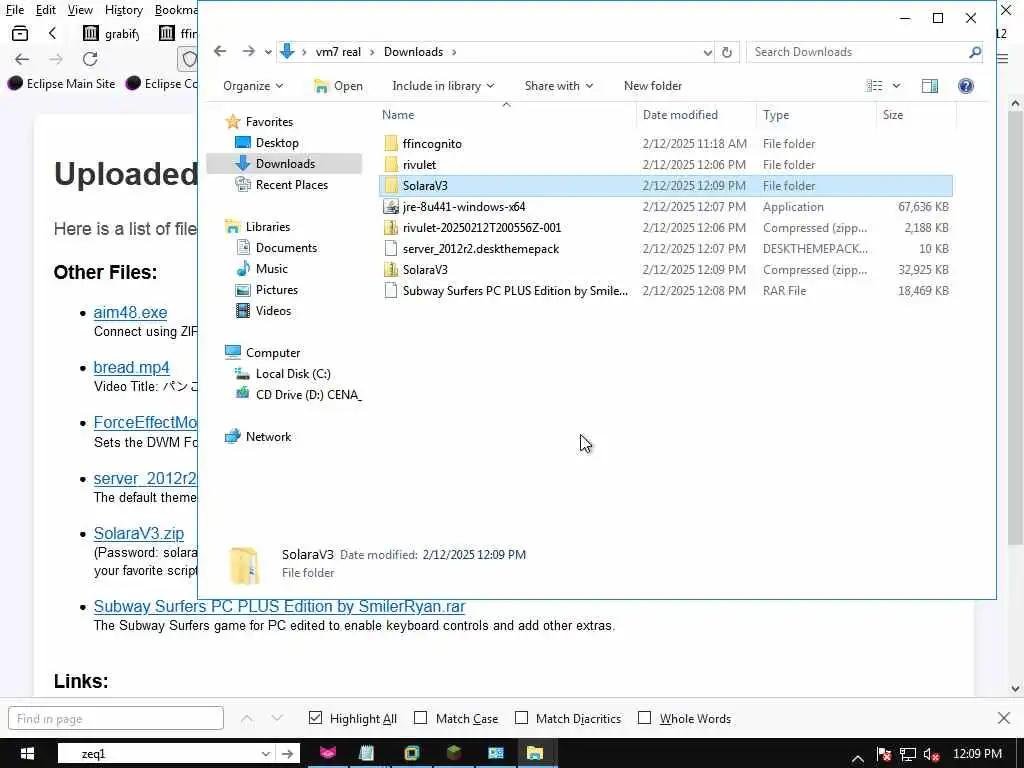Open CD Drive (D:) CENA_
This screenshot has width=1024, height=768.
coord(308,394)
